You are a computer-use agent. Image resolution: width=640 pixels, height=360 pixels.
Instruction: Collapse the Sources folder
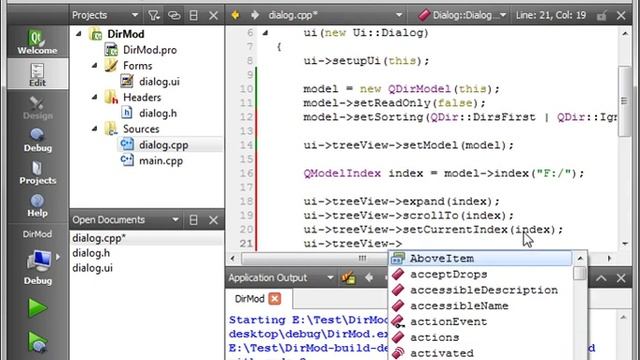(x=95, y=129)
